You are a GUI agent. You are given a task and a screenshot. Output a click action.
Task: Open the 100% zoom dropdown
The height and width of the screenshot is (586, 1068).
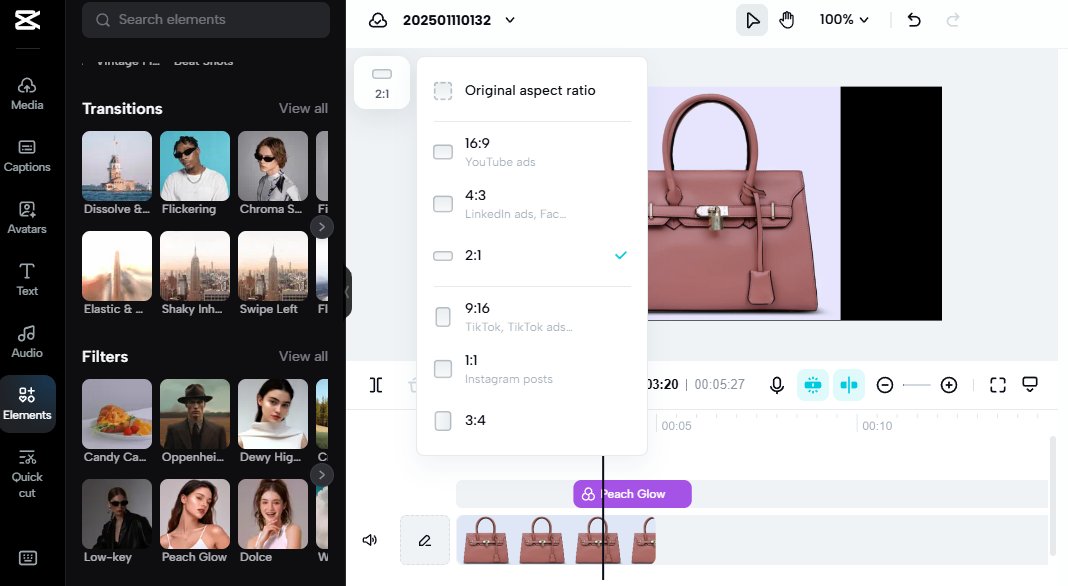(844, 20)
